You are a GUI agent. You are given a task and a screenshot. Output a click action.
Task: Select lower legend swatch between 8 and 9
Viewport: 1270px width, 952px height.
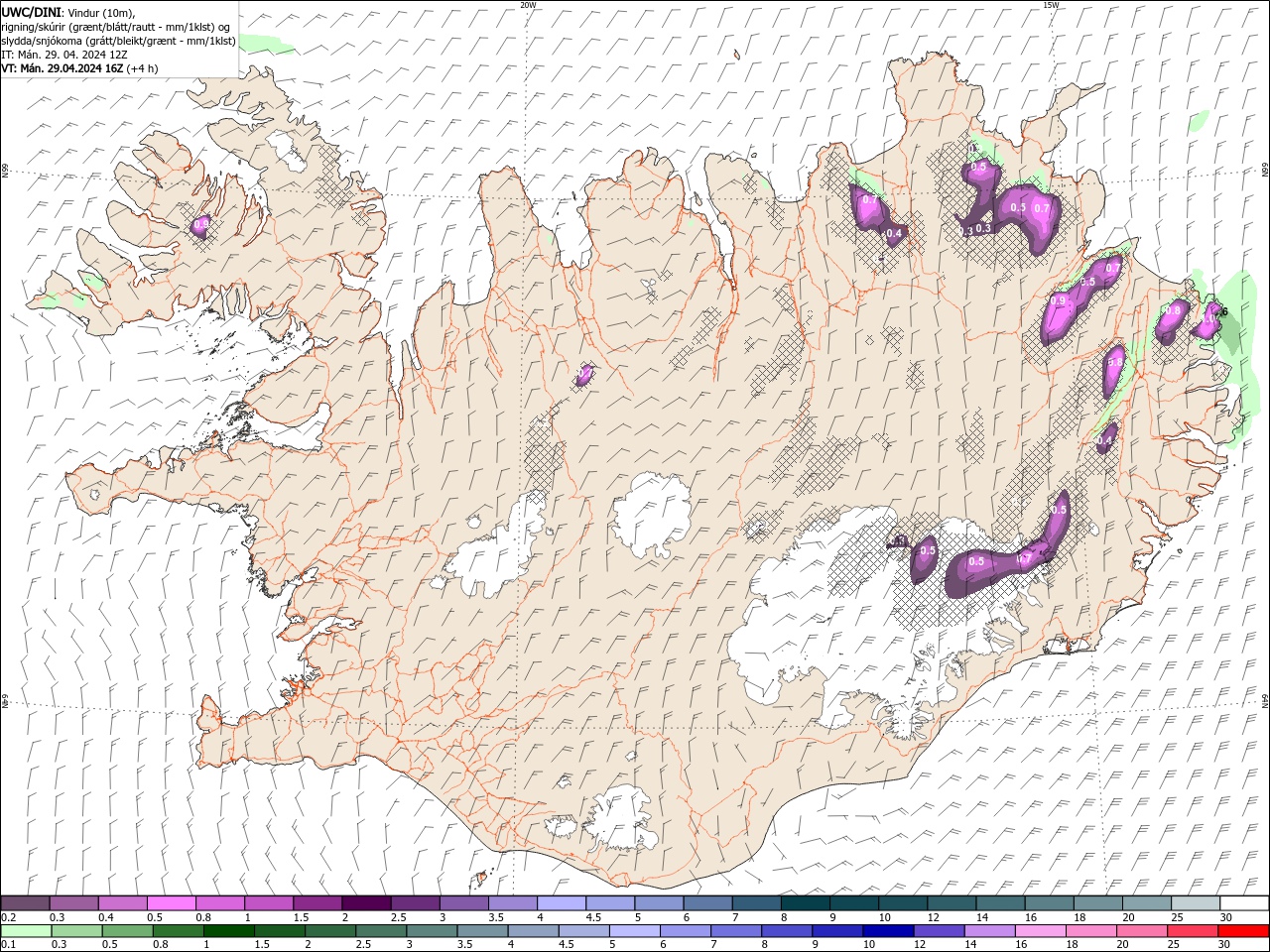pos(787,931)
